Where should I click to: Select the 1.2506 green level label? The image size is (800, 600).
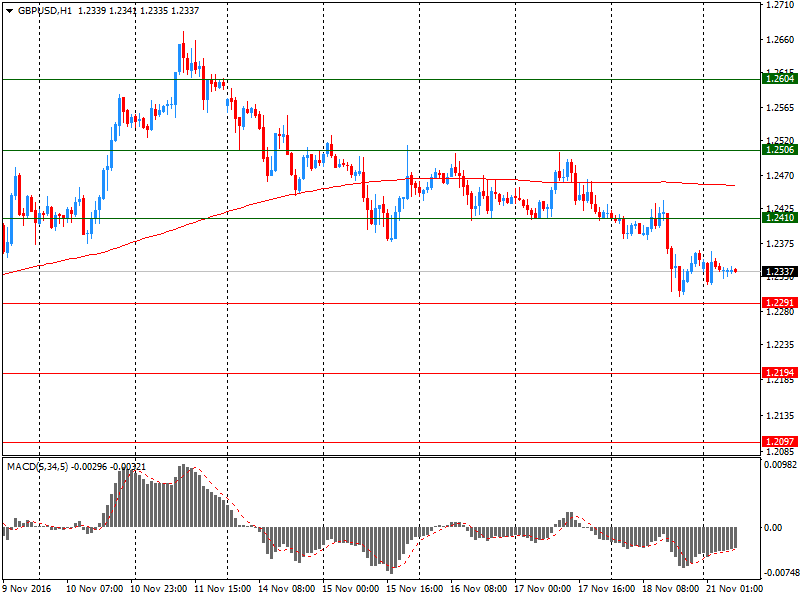pyautogui.click(x=779, y=149)
